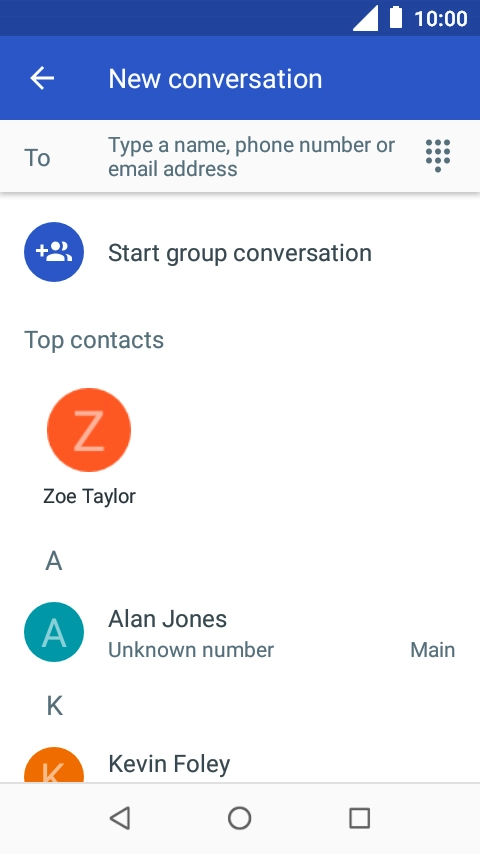
Task: Tap the Top contacts section header
Action: (x=94, y=340)
